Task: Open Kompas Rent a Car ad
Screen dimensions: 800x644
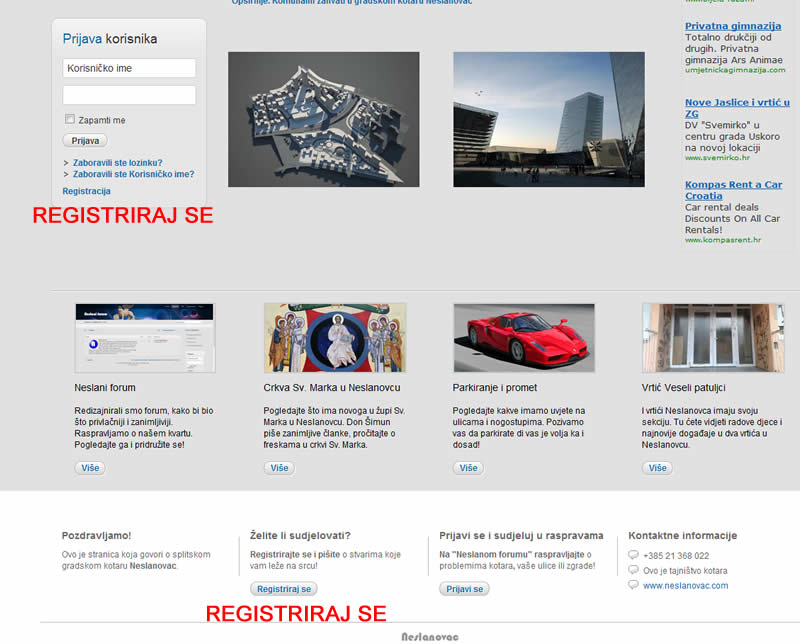Action: (x=733, y=190)
